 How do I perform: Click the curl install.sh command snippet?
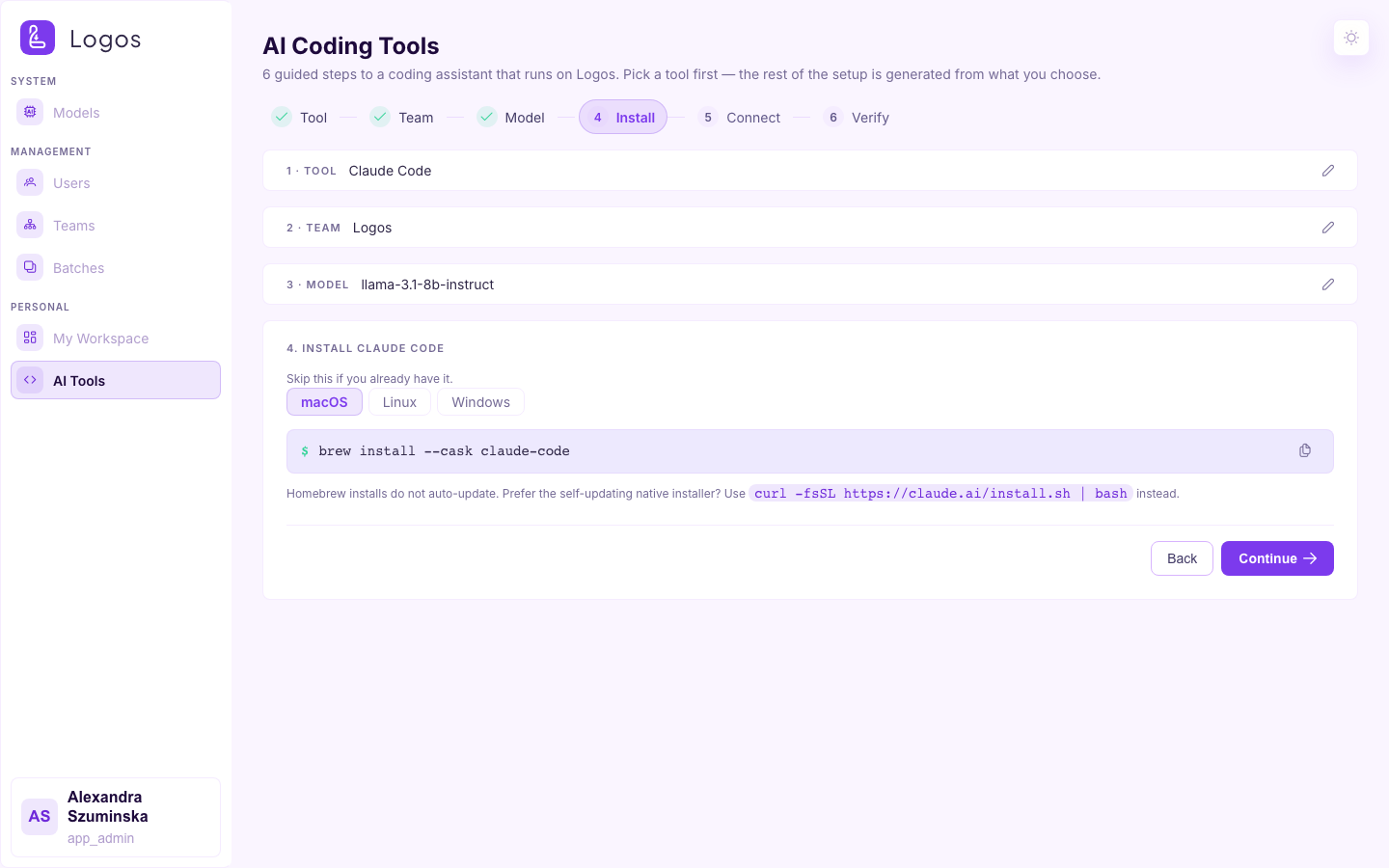click(x=940, y=493)
